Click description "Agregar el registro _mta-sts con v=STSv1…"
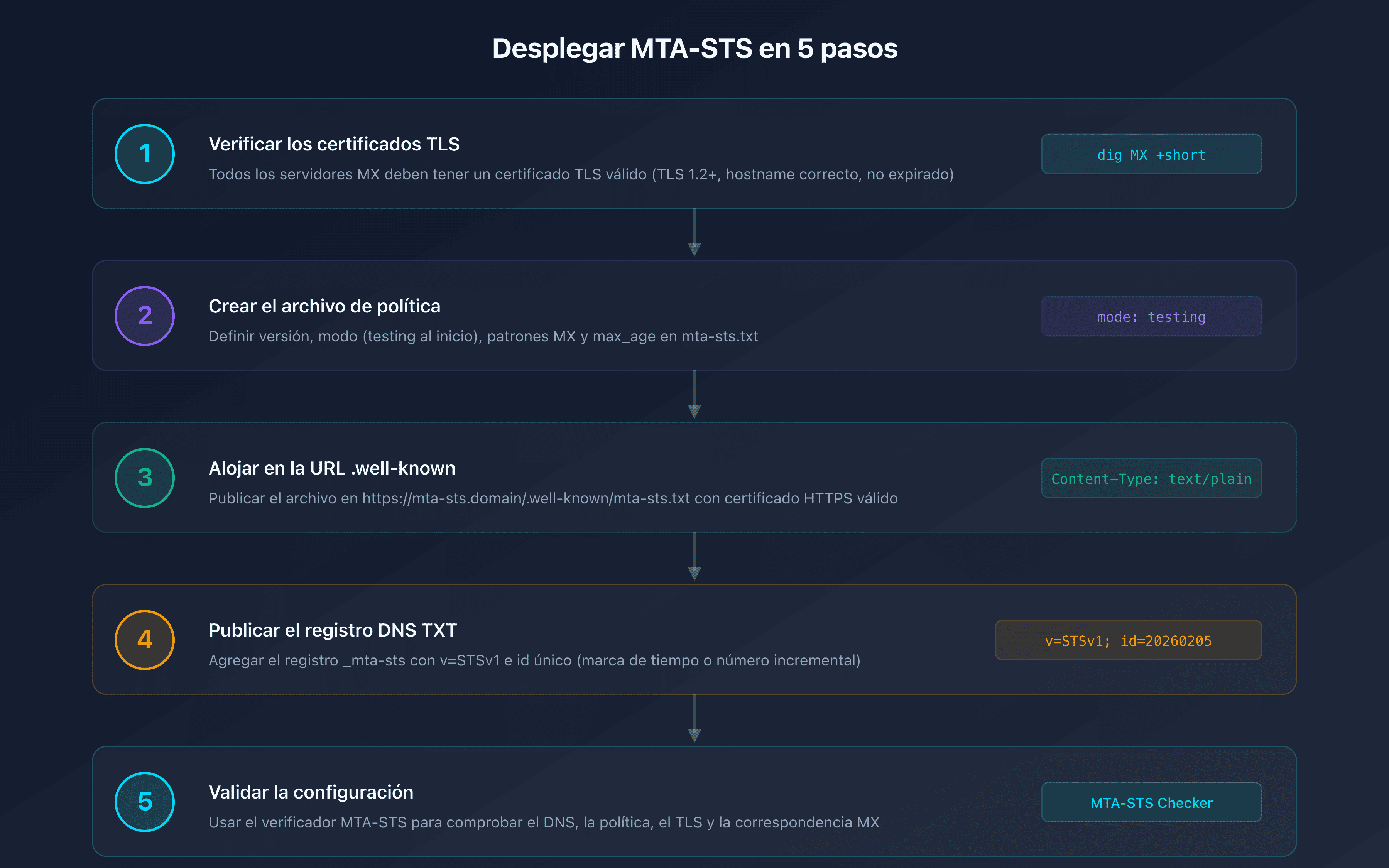This screenshot has width=1389, height=868. (534, 660)
